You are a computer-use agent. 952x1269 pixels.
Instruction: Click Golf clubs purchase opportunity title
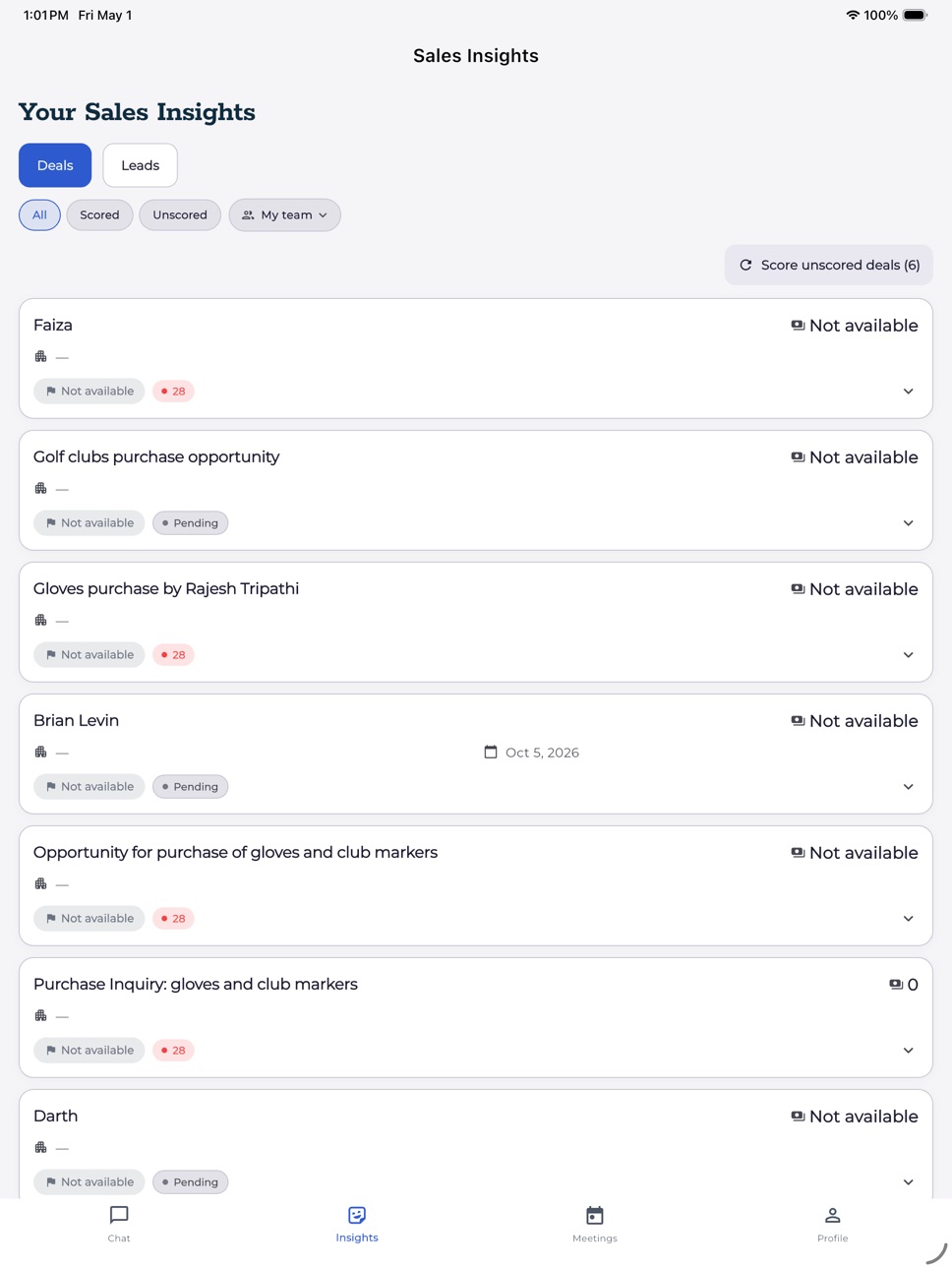coord(156,457)
